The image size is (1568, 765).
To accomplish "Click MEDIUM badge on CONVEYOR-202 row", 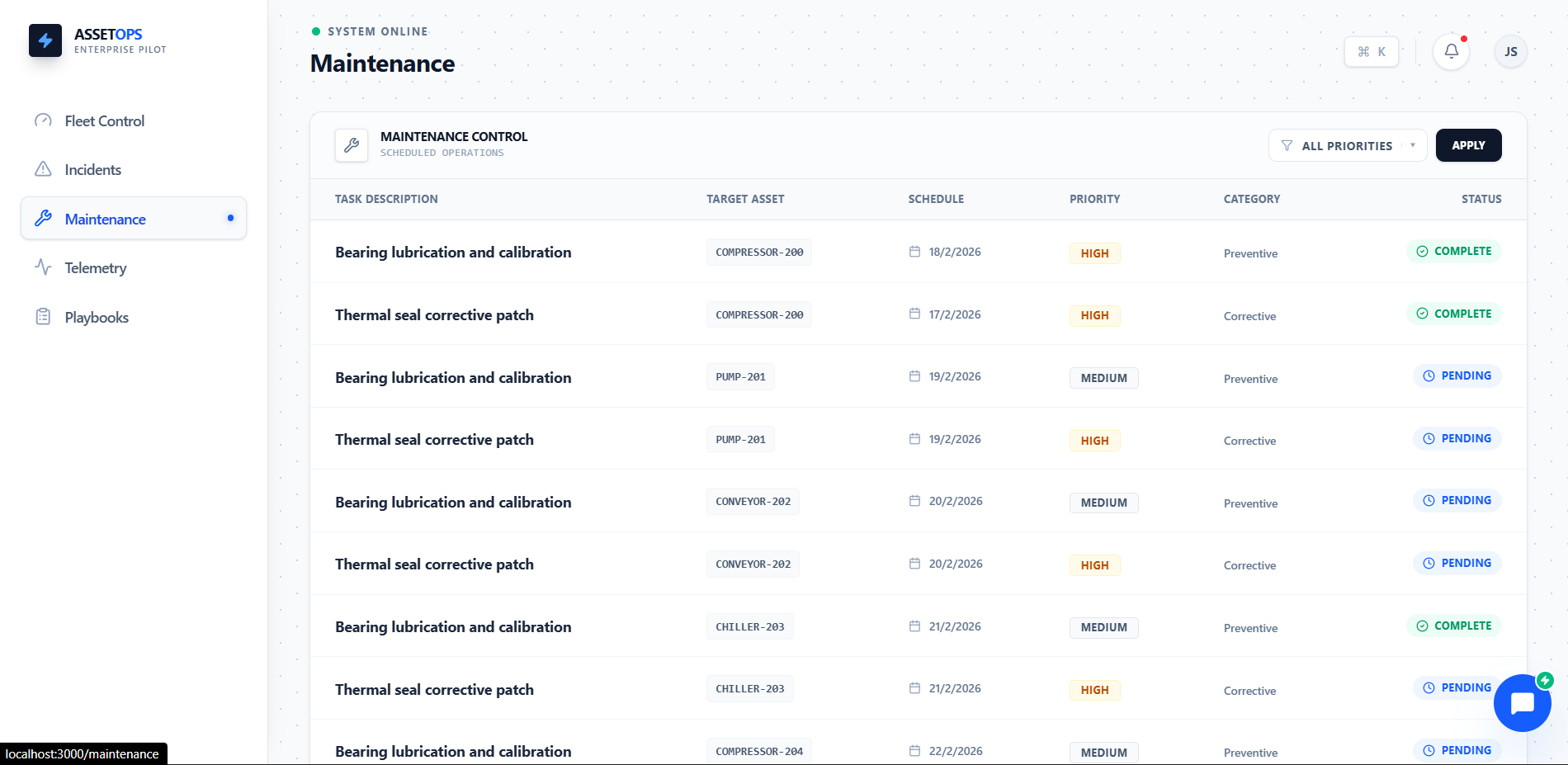I will pos(1104,503).
